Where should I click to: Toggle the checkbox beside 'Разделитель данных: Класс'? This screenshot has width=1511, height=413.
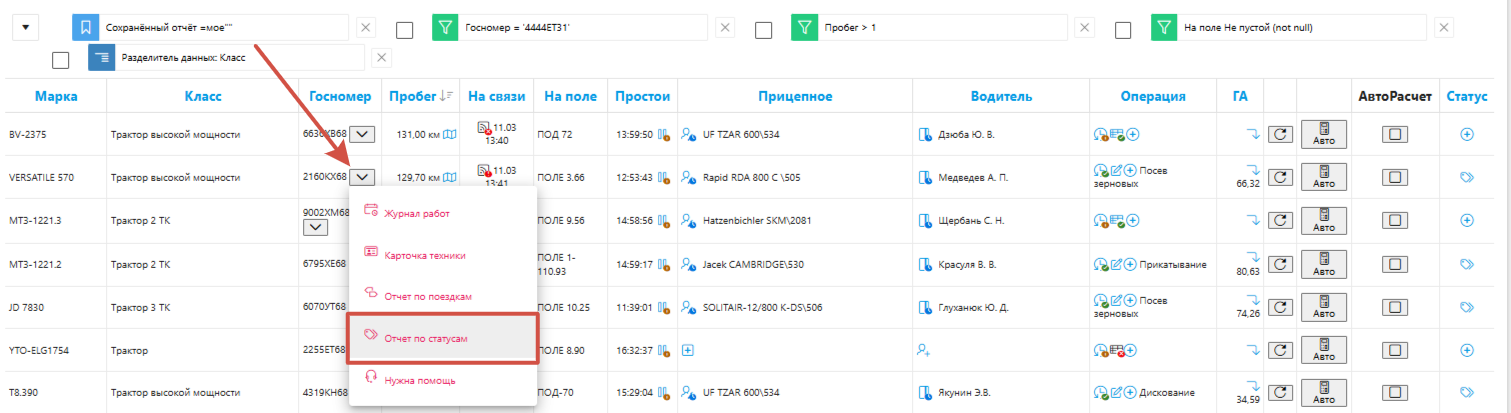click(x=61, y=60)
